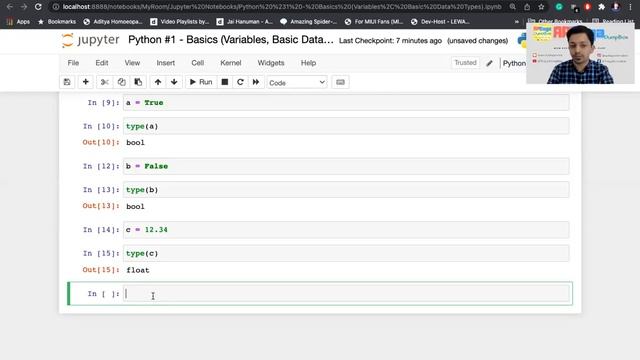Open the View menu
This screenshot has height=360, width=640.
[132, 63]
